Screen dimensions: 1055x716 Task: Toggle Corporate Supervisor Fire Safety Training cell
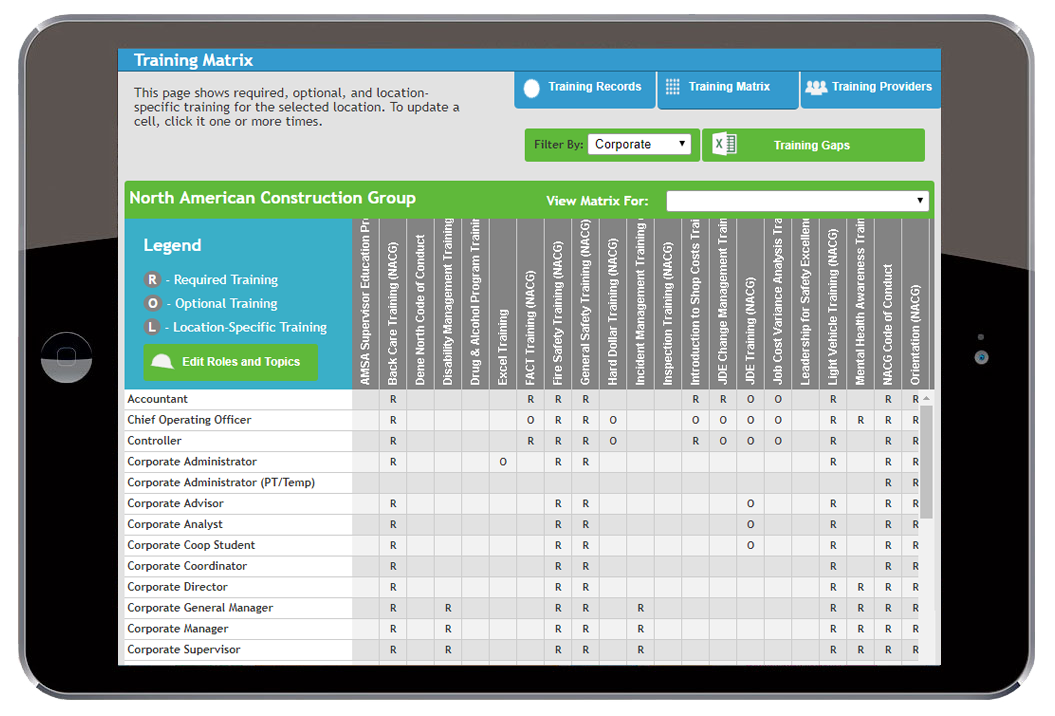[558, 649]
